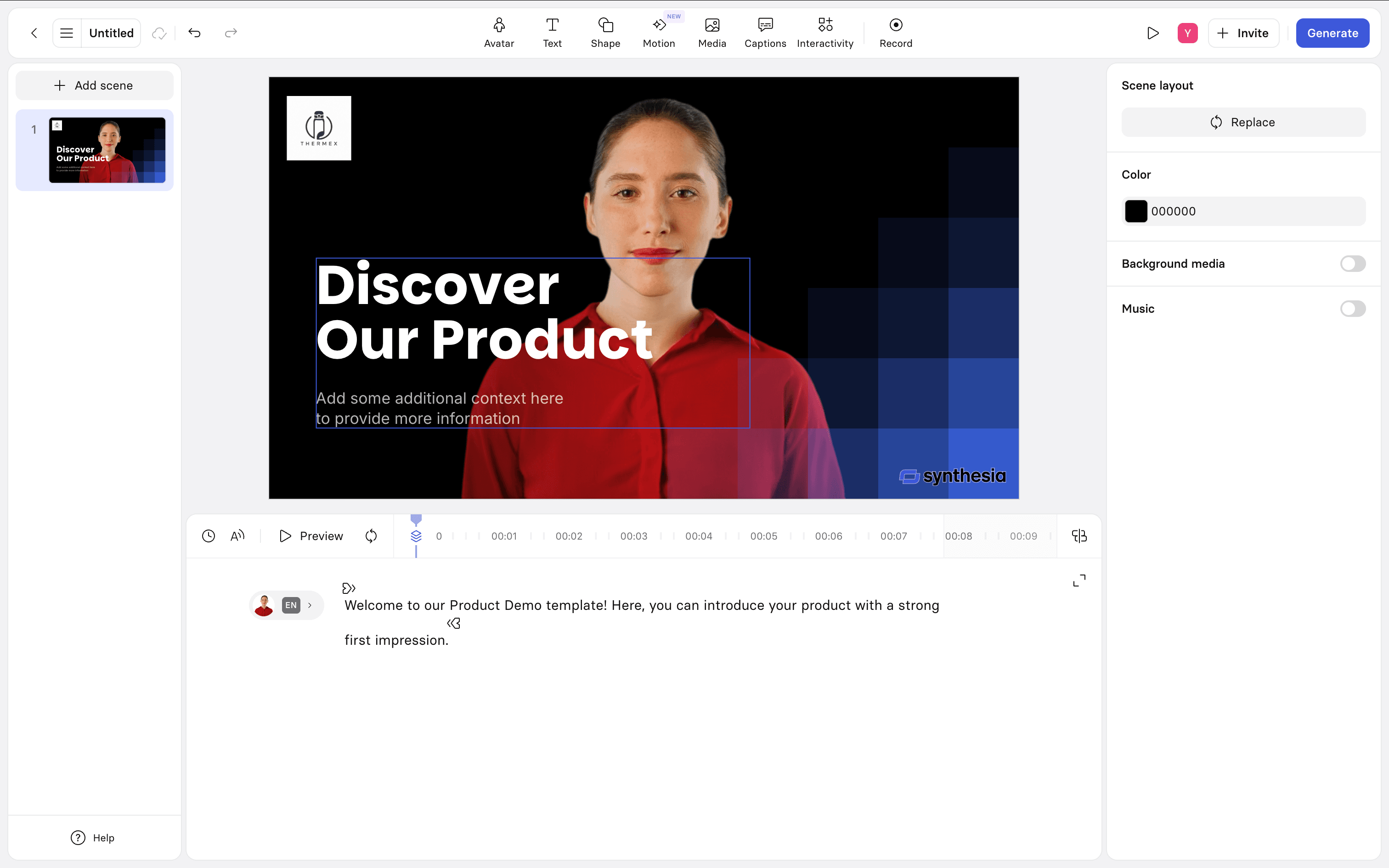Screen dimensions: 1389x868
Task: Open the Shape tool
Action: click(x=605, y=33)
